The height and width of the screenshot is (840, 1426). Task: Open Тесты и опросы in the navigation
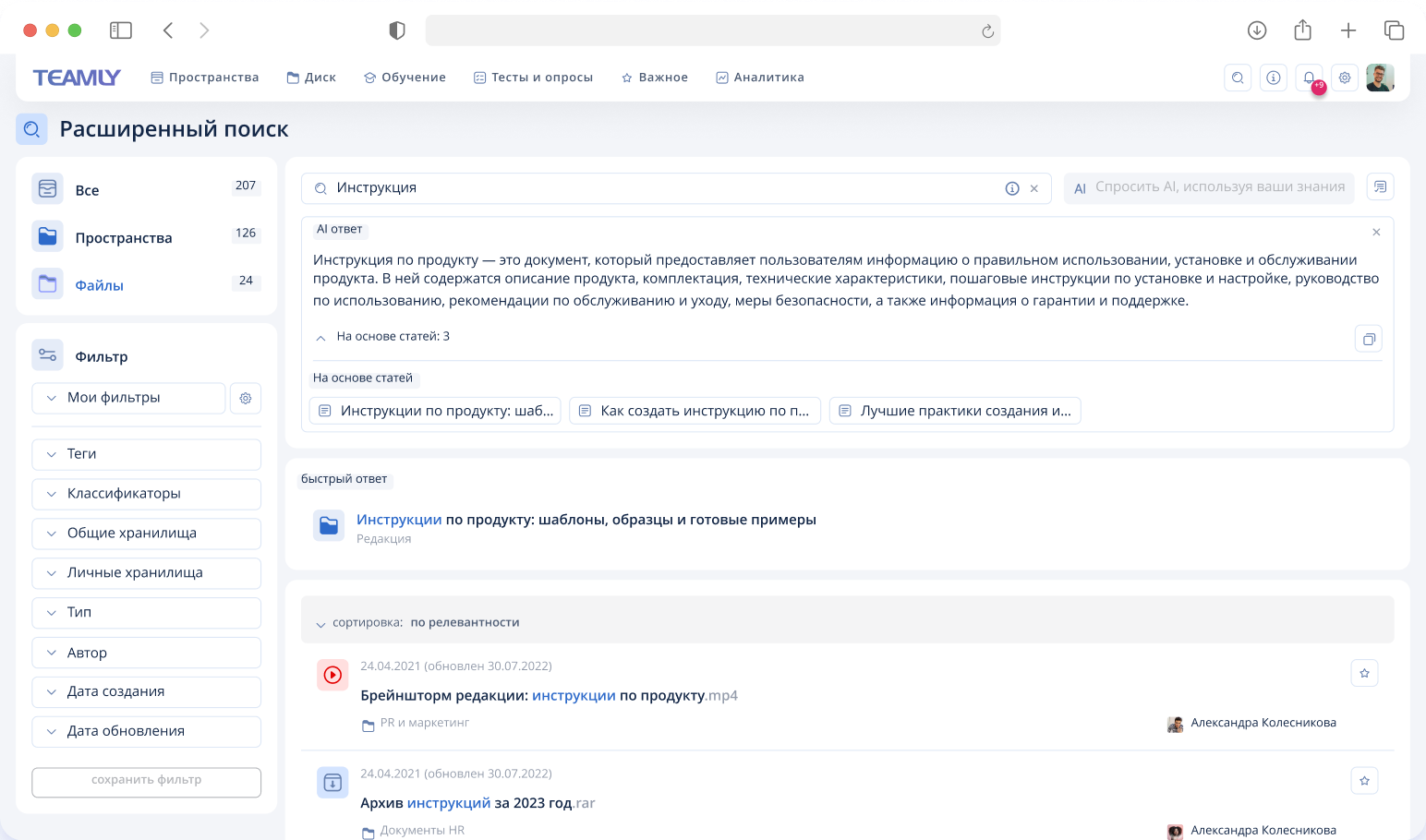click(533, 78)
